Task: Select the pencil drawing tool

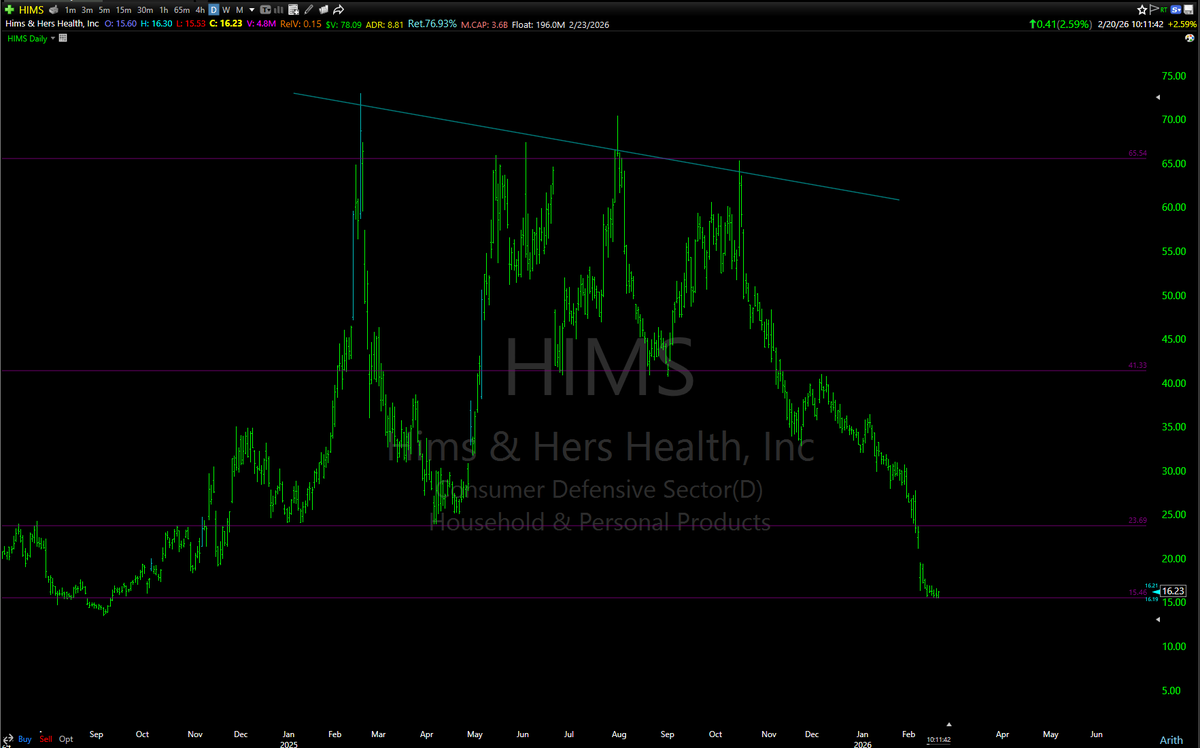Action: (x=309, y=10)
